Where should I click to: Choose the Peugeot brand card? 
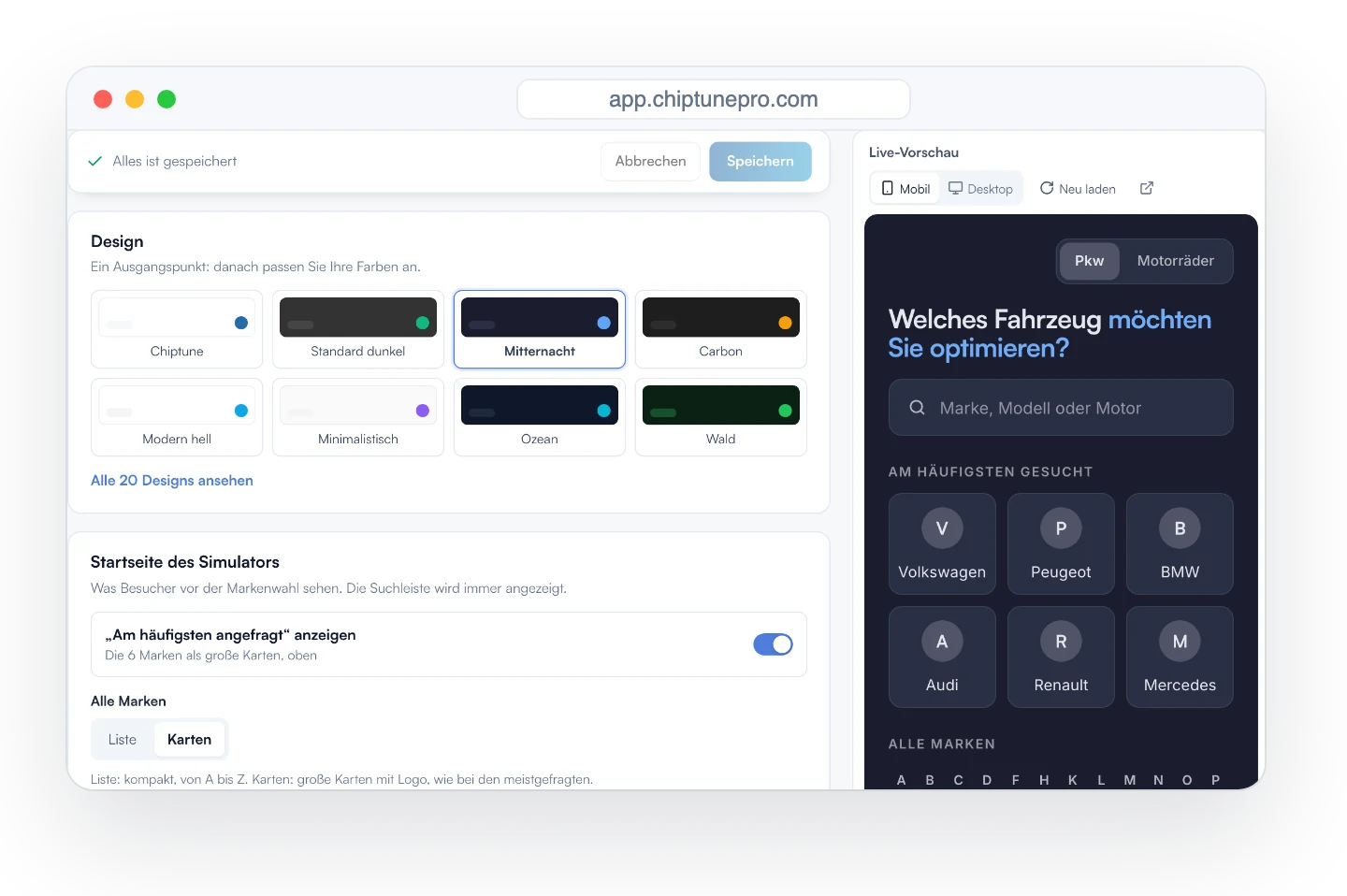1061,544
